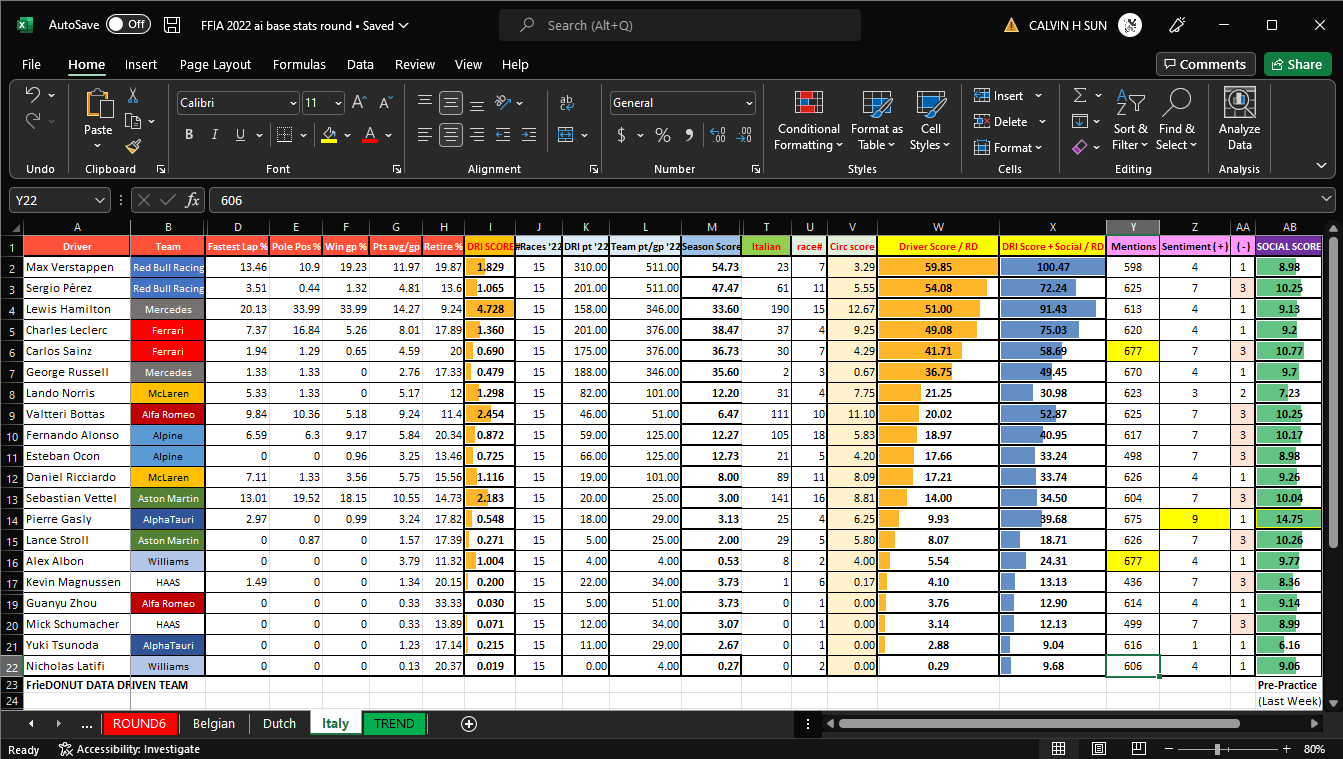Click the Insert Function fx icon
Image resolution: width=1343 pixels, height=759 pixels.
(x=193, y=200)
